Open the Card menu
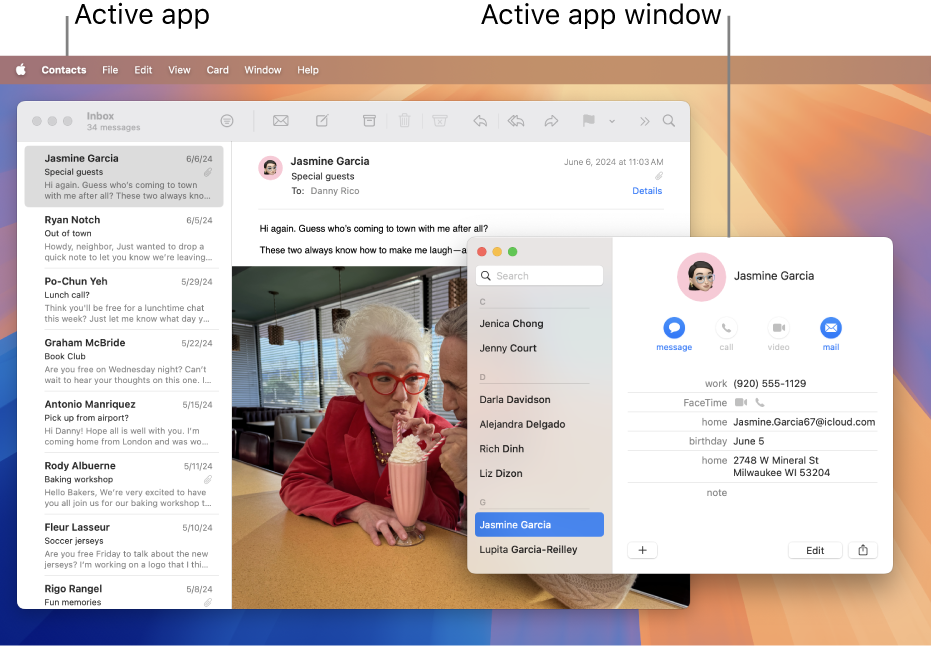 [x=217, y=70]
